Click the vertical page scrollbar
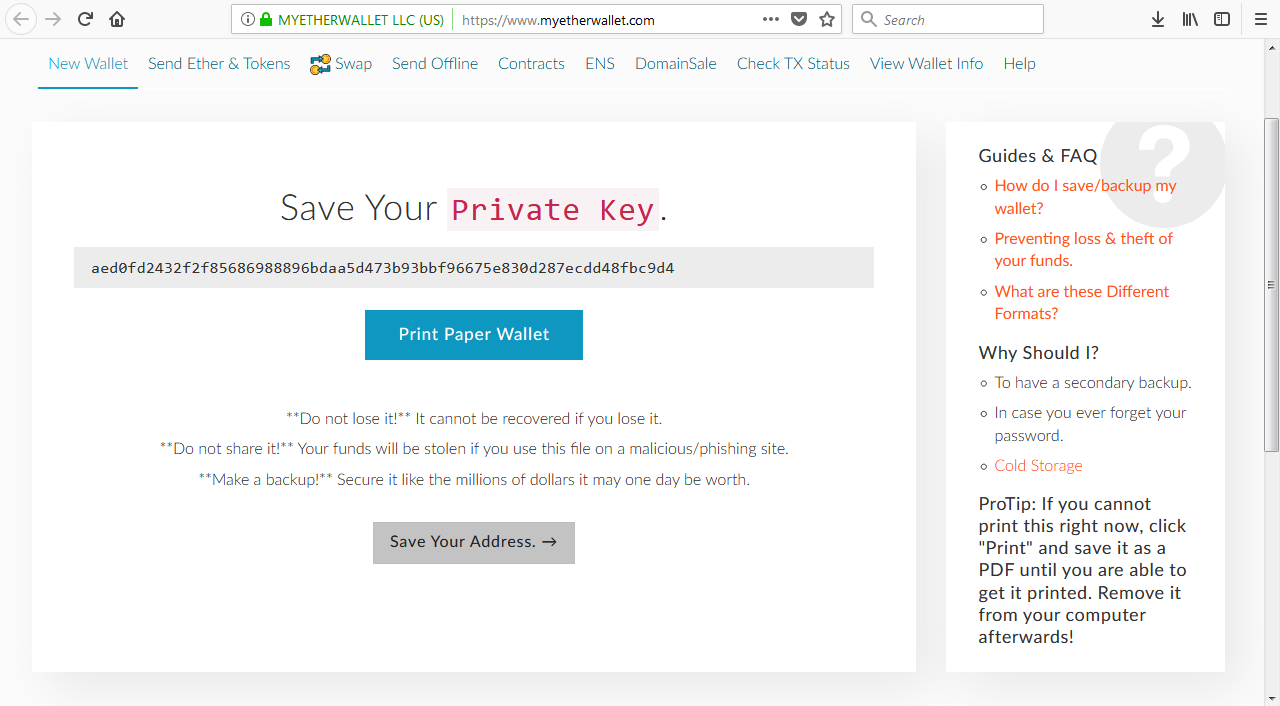This screenshot has width=1280, height=706. [x=1272, y=285]
